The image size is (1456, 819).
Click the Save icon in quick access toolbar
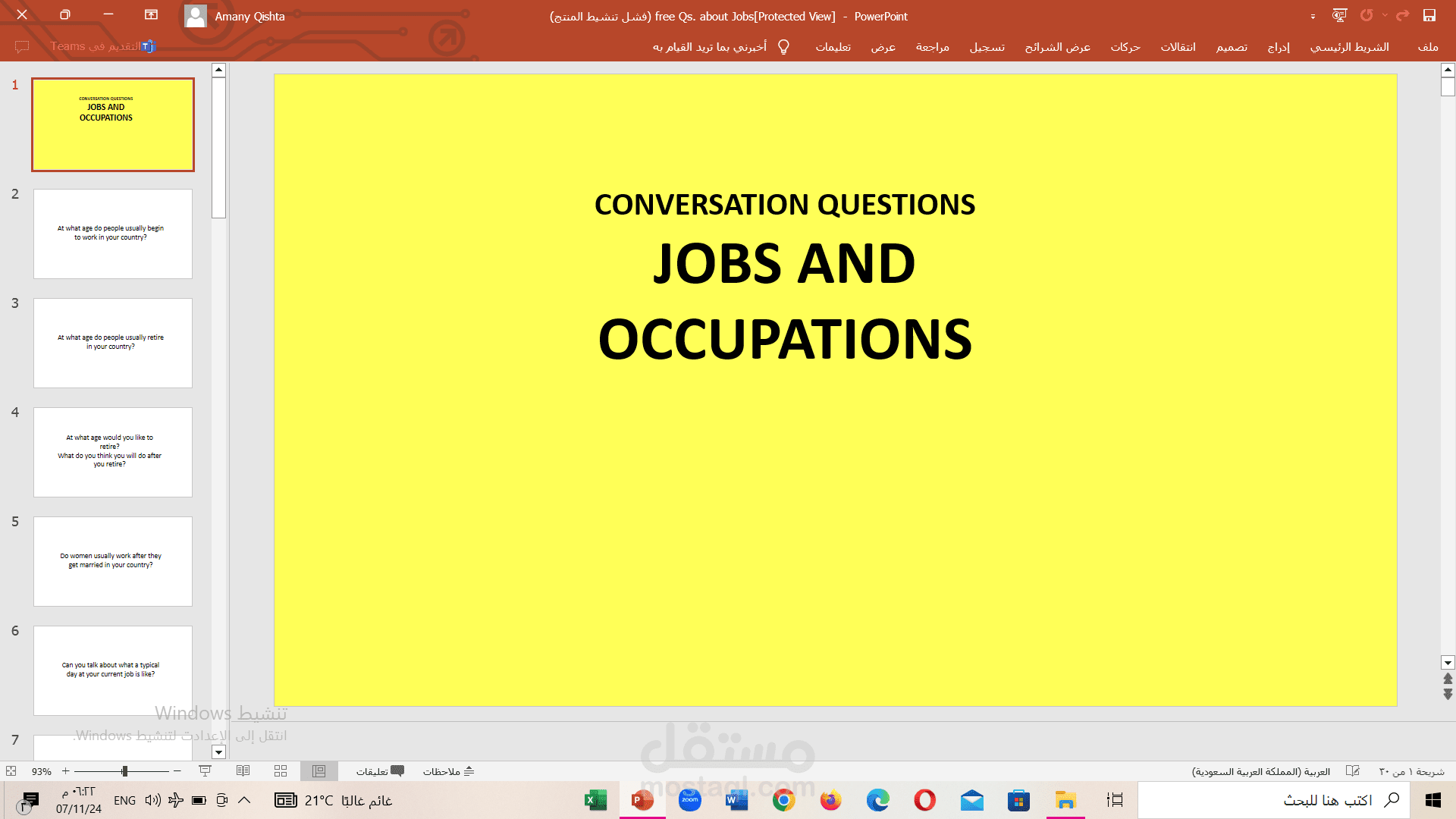pyautogui.click(x=1429, y=15)
